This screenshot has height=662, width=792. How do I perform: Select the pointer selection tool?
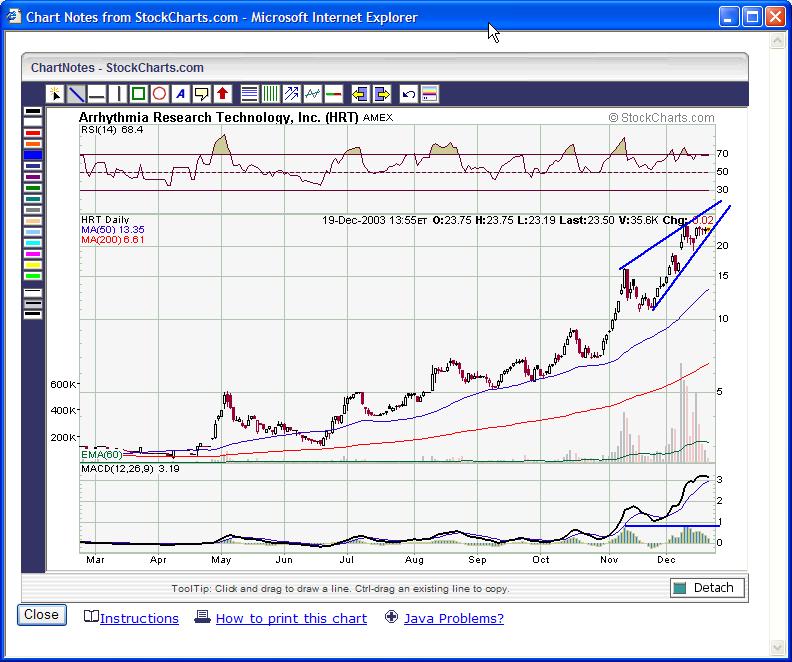(55, 94)
